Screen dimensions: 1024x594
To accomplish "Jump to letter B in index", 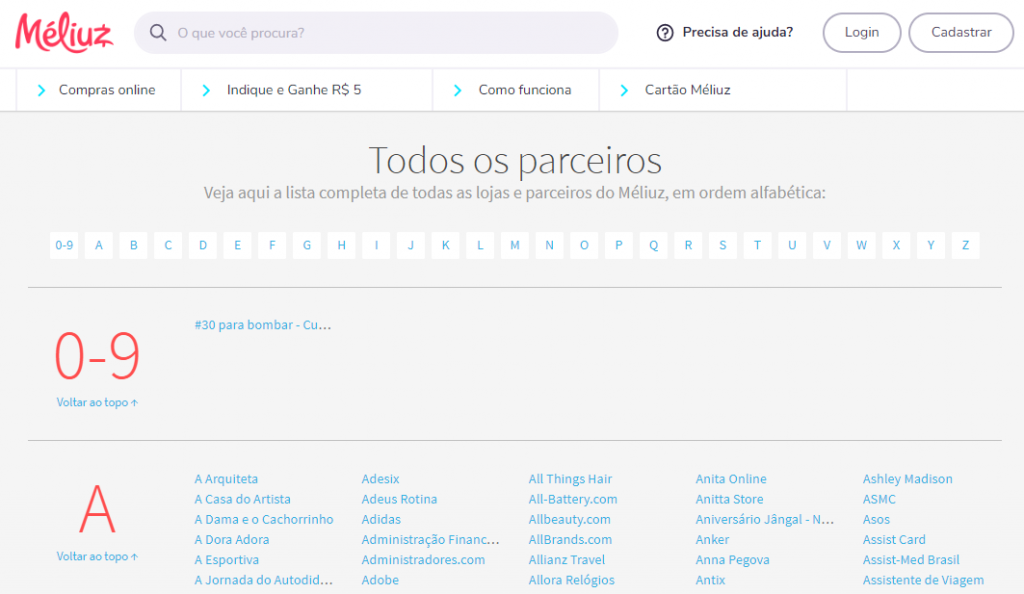I will [x=133, y=245].
